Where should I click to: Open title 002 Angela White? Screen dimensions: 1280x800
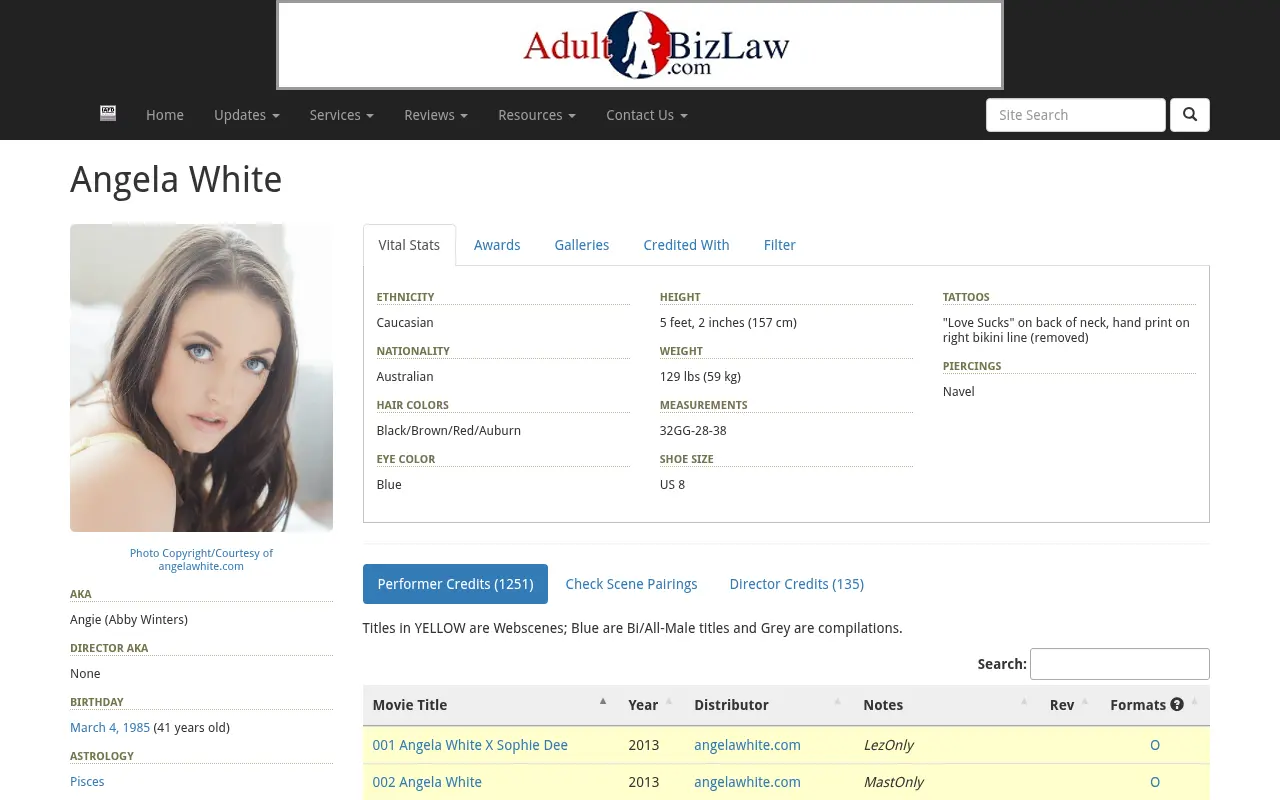427,782
